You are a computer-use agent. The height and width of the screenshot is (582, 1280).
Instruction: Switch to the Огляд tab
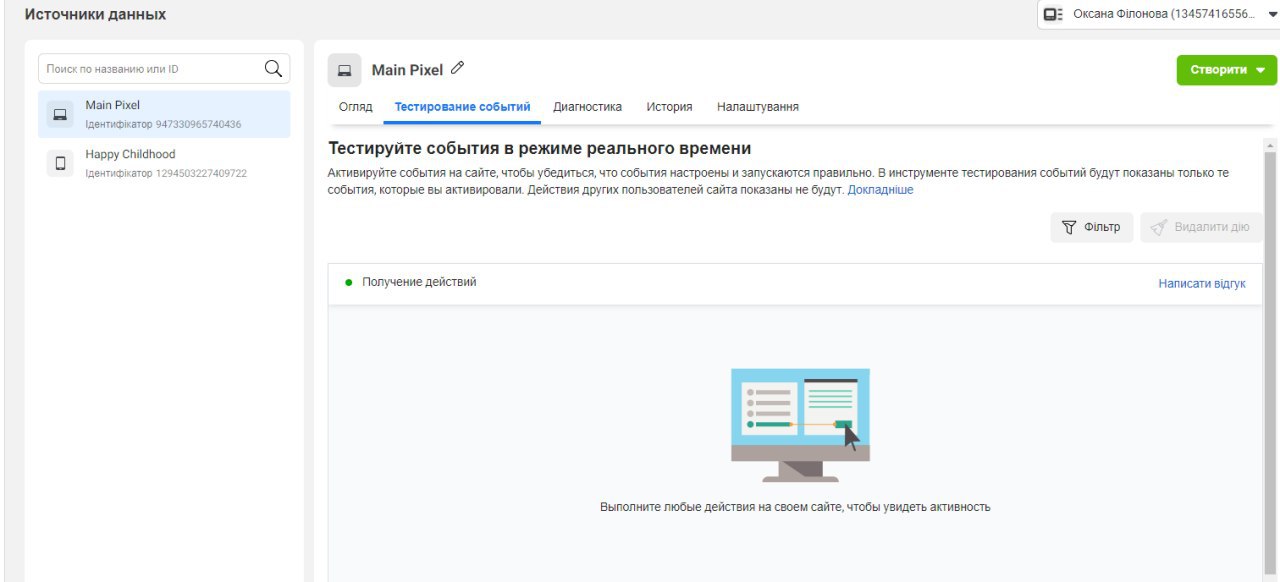(355, 107)
